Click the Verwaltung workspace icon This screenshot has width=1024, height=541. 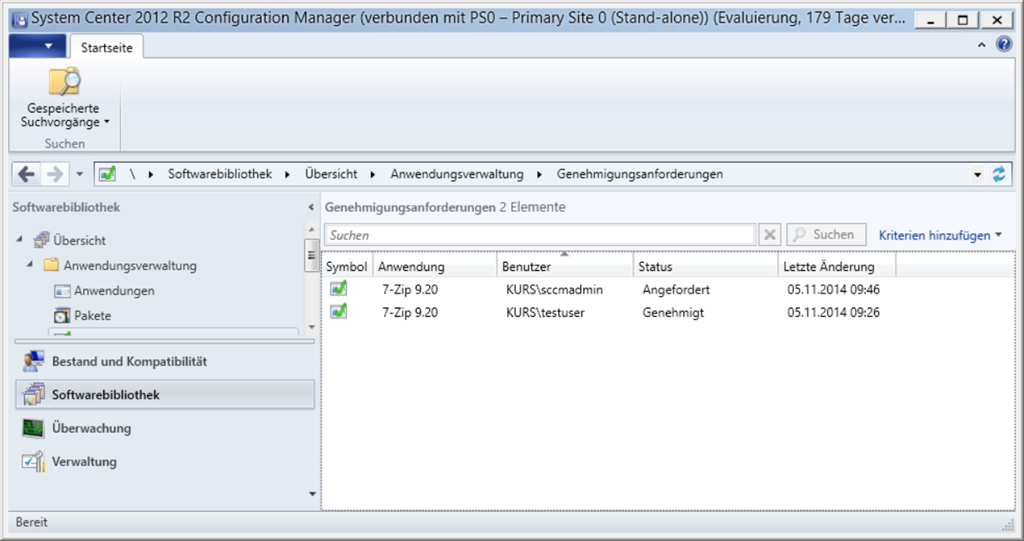pyautogui.click(x=33, y=461)
